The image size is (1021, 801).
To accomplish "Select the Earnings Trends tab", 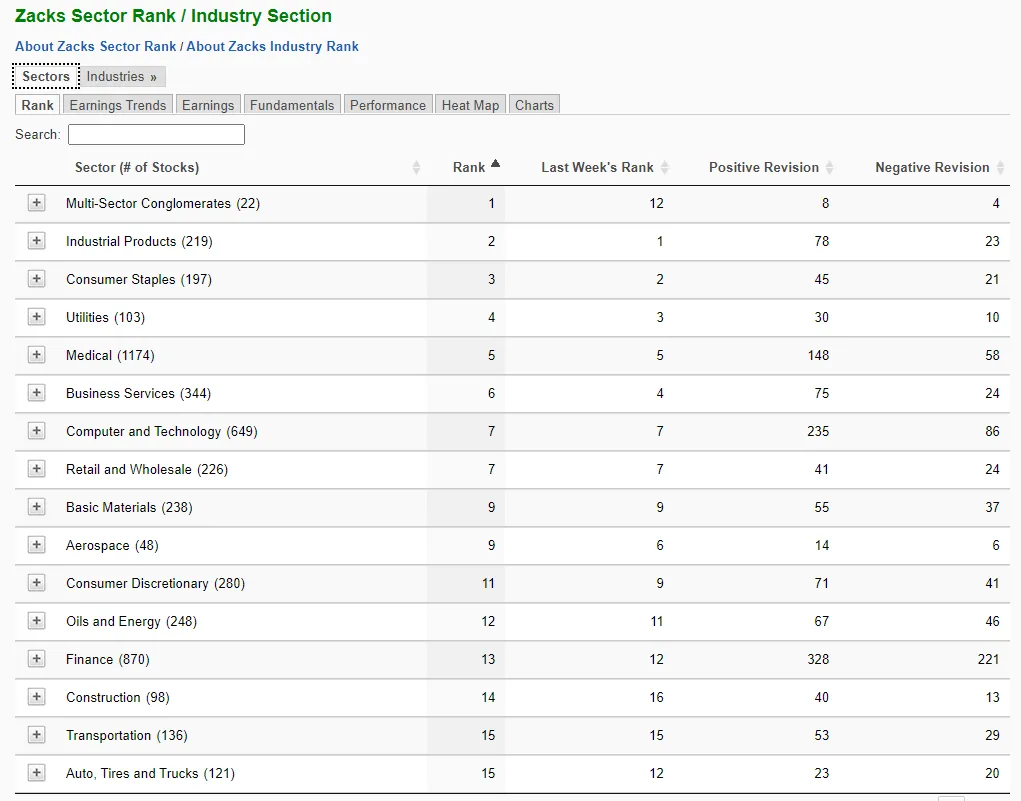I will click(117, 103).
